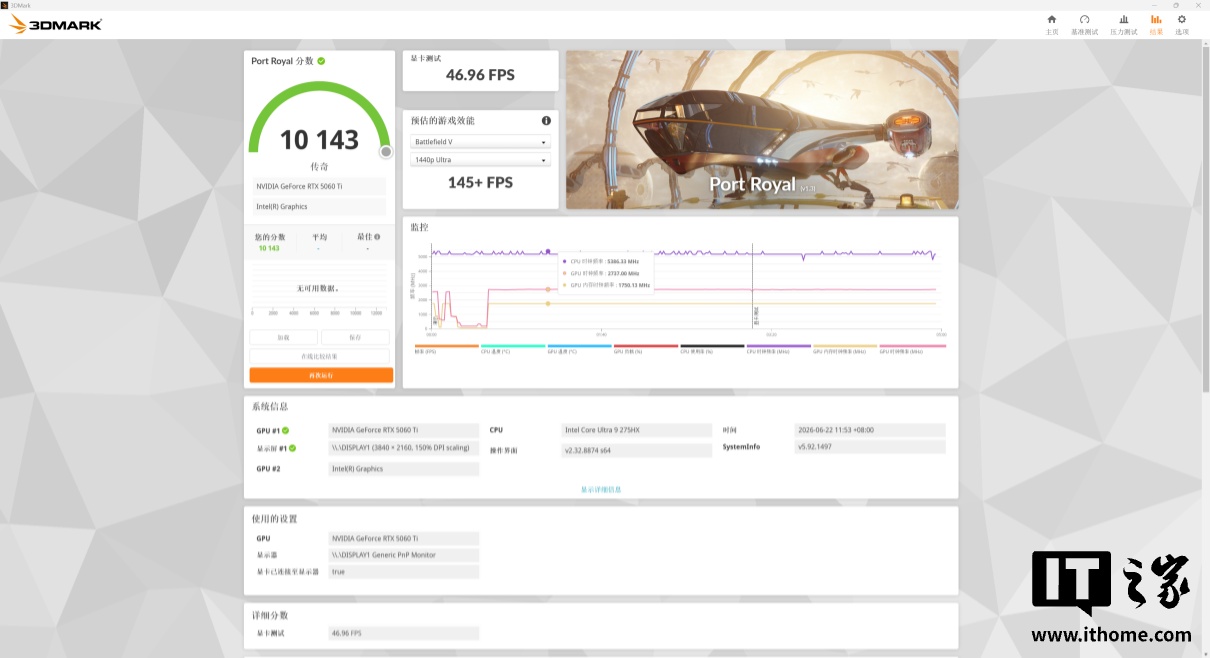Click the 46.96 FPS value under 详细分数
This screenshot has width=1210, height=658.
click(x=403, y=633)
